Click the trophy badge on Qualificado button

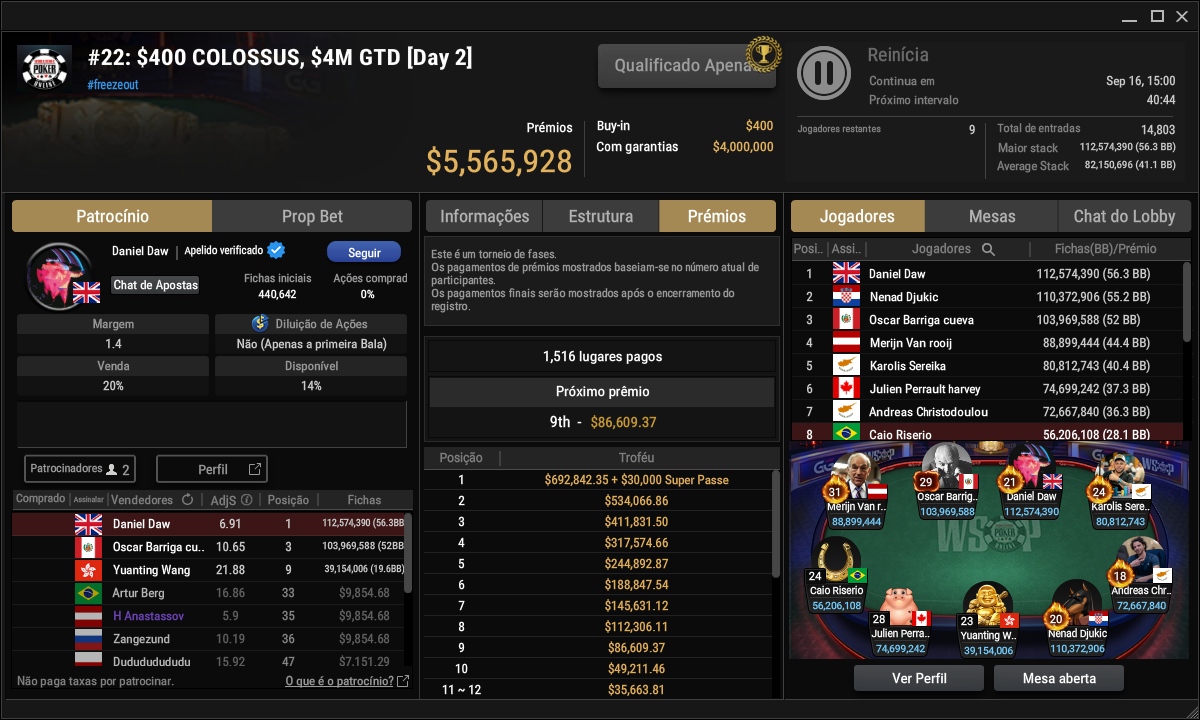(x=764, y=54)
